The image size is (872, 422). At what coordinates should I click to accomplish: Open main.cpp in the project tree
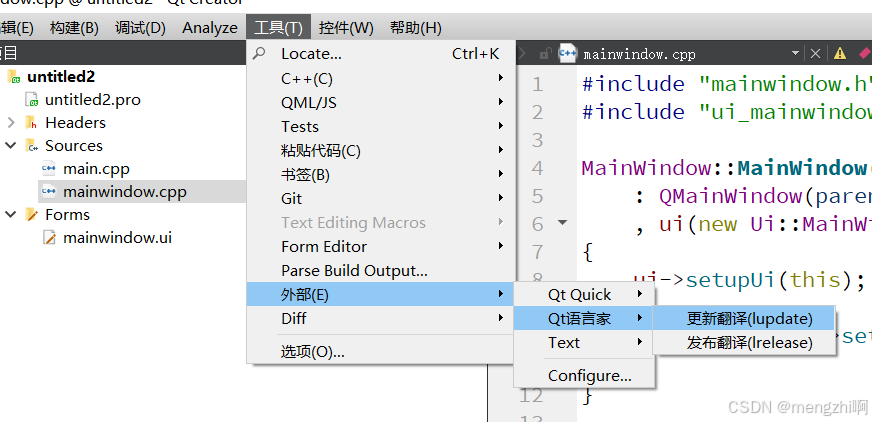96,168
